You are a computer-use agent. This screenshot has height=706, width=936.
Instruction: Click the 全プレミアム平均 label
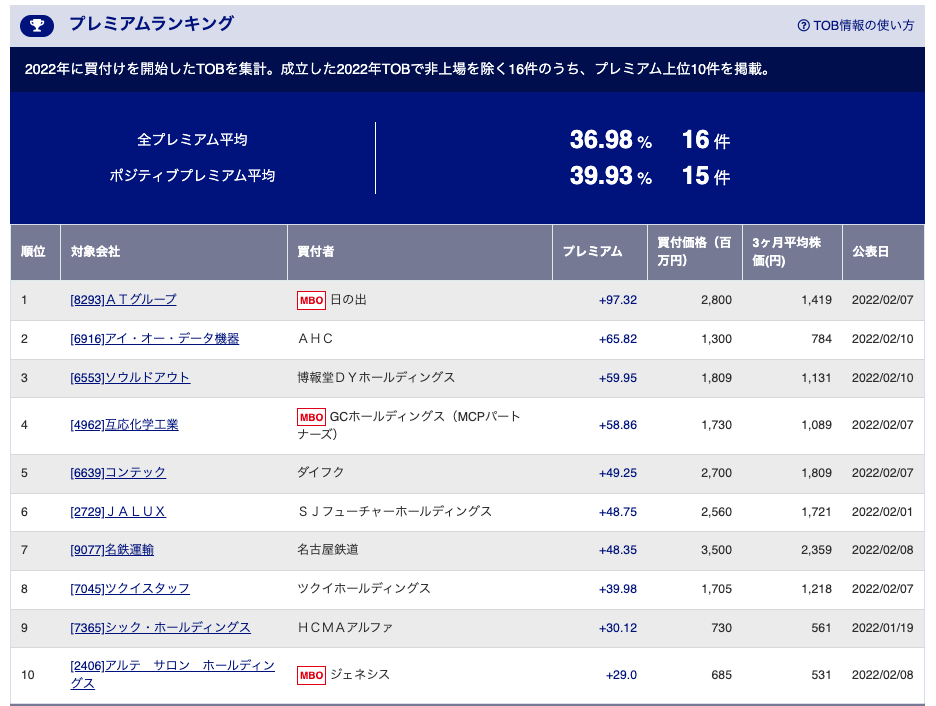coord(192,140)
